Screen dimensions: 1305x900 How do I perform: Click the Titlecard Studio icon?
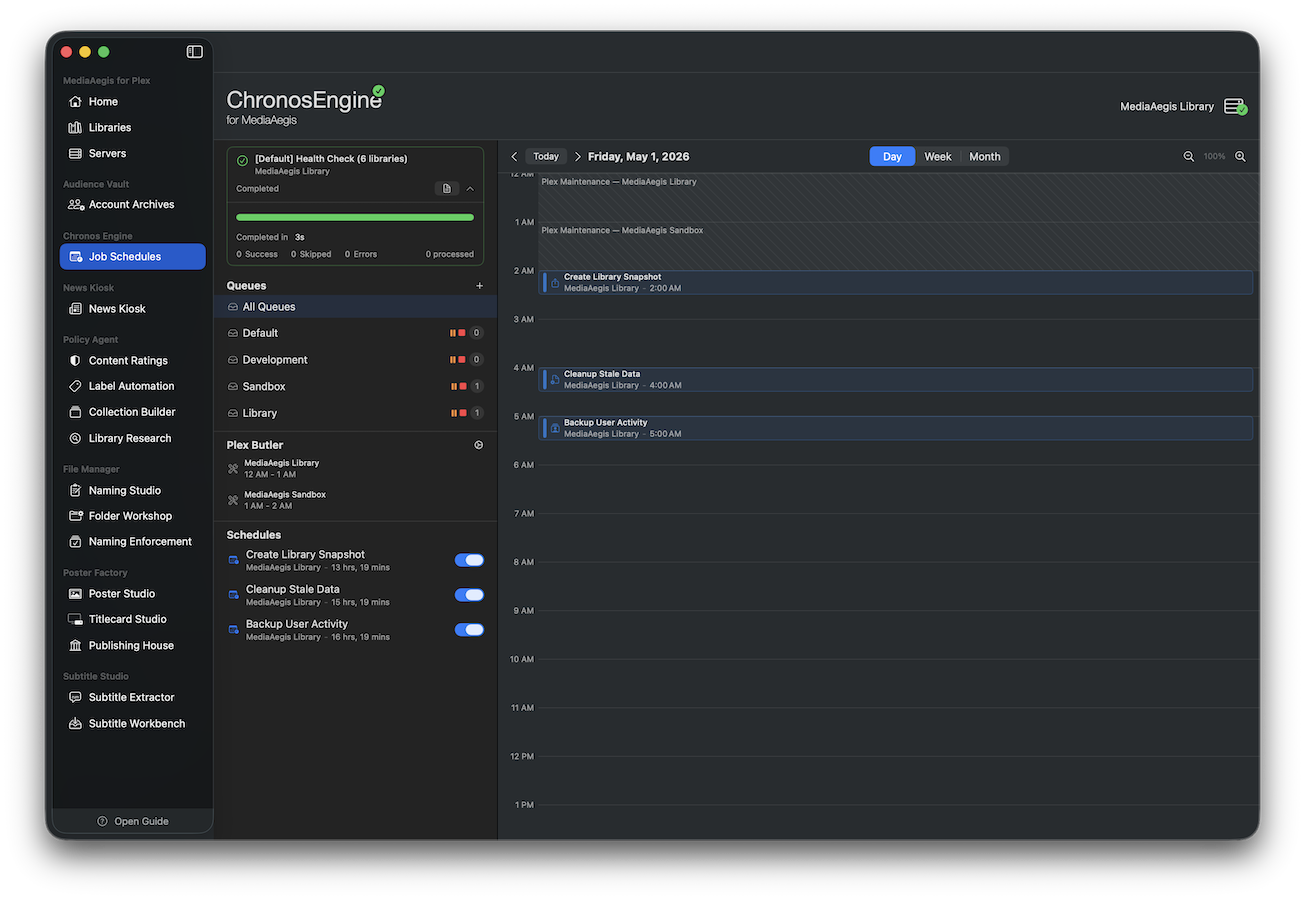tap(75, 620)
